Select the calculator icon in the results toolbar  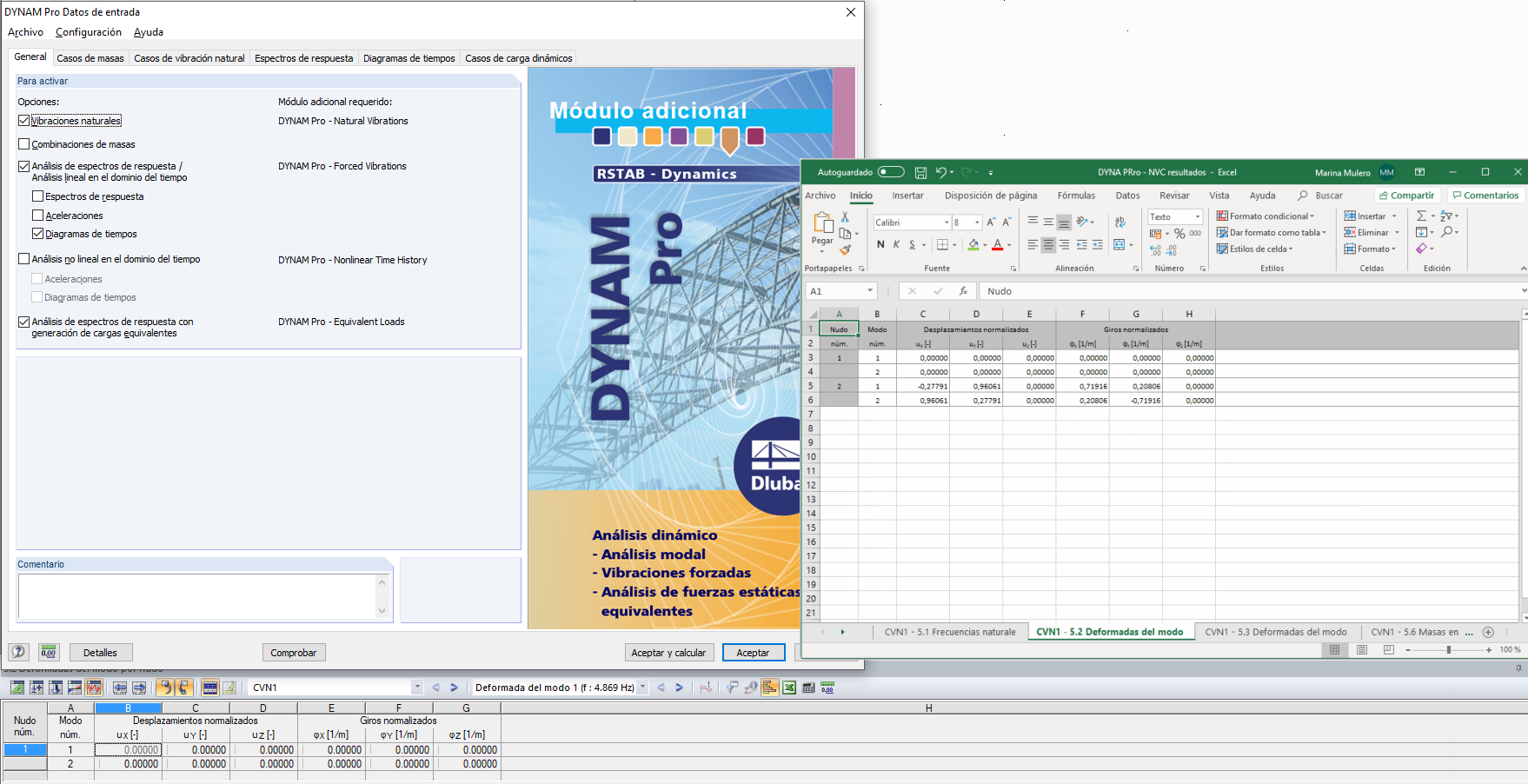[808, 687]
